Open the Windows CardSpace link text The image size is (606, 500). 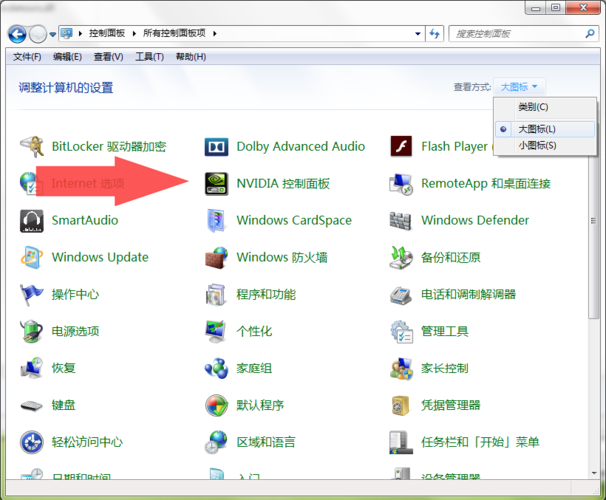coord(294,221)
